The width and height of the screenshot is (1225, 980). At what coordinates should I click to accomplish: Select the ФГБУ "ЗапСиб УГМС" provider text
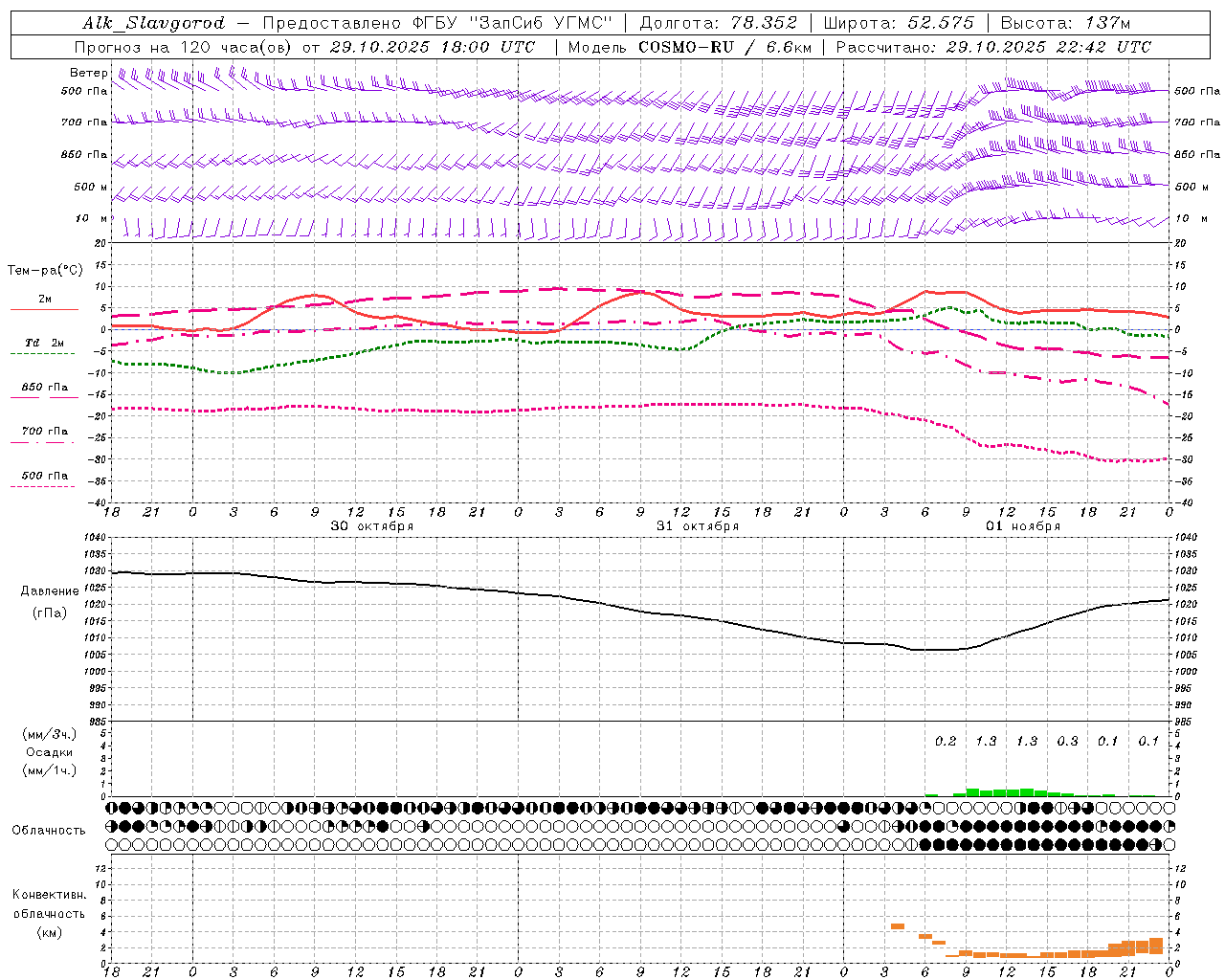pyautogui.click(x=514, y=23)
